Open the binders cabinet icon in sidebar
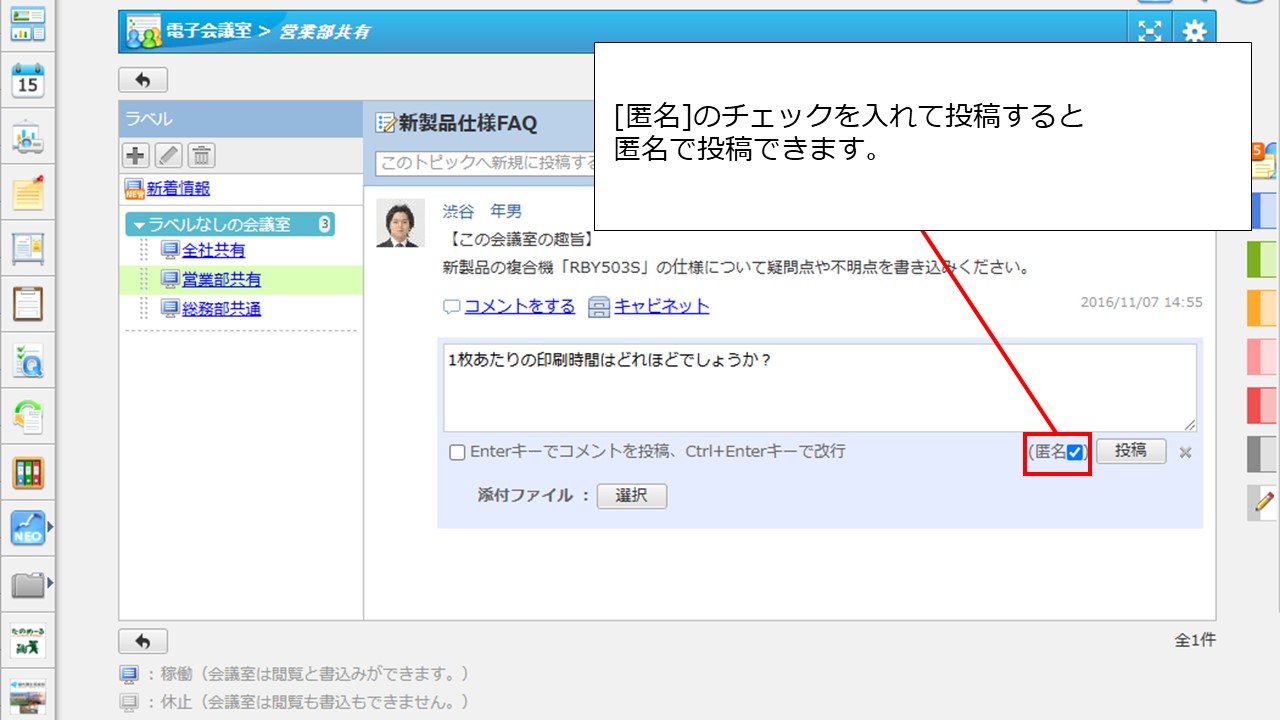 28,473
